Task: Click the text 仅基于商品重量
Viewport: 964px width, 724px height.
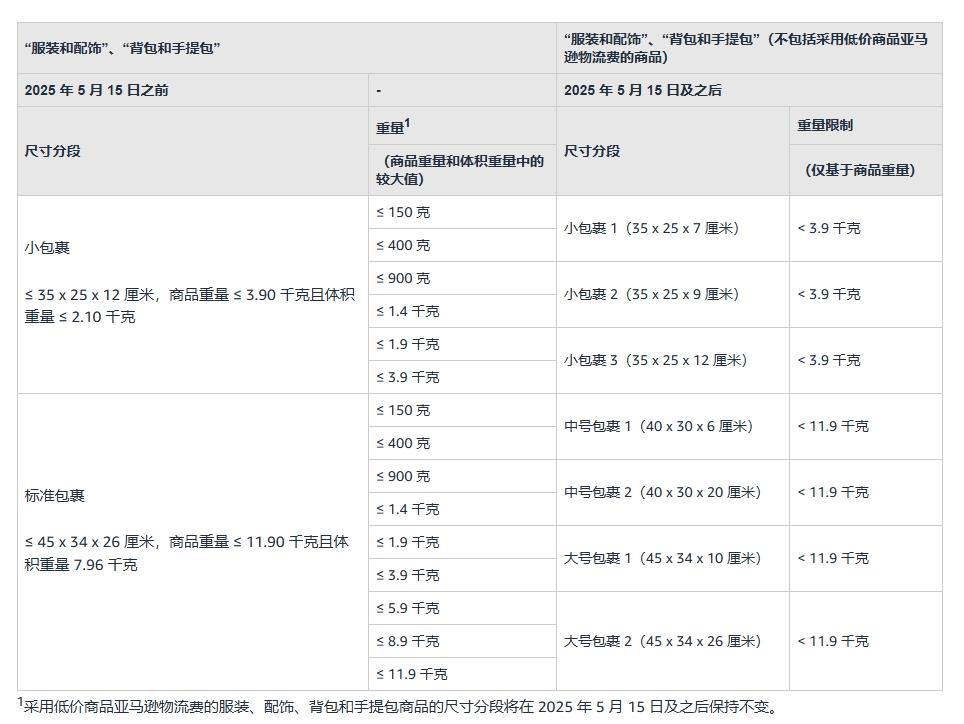Action: pos(860,170)
